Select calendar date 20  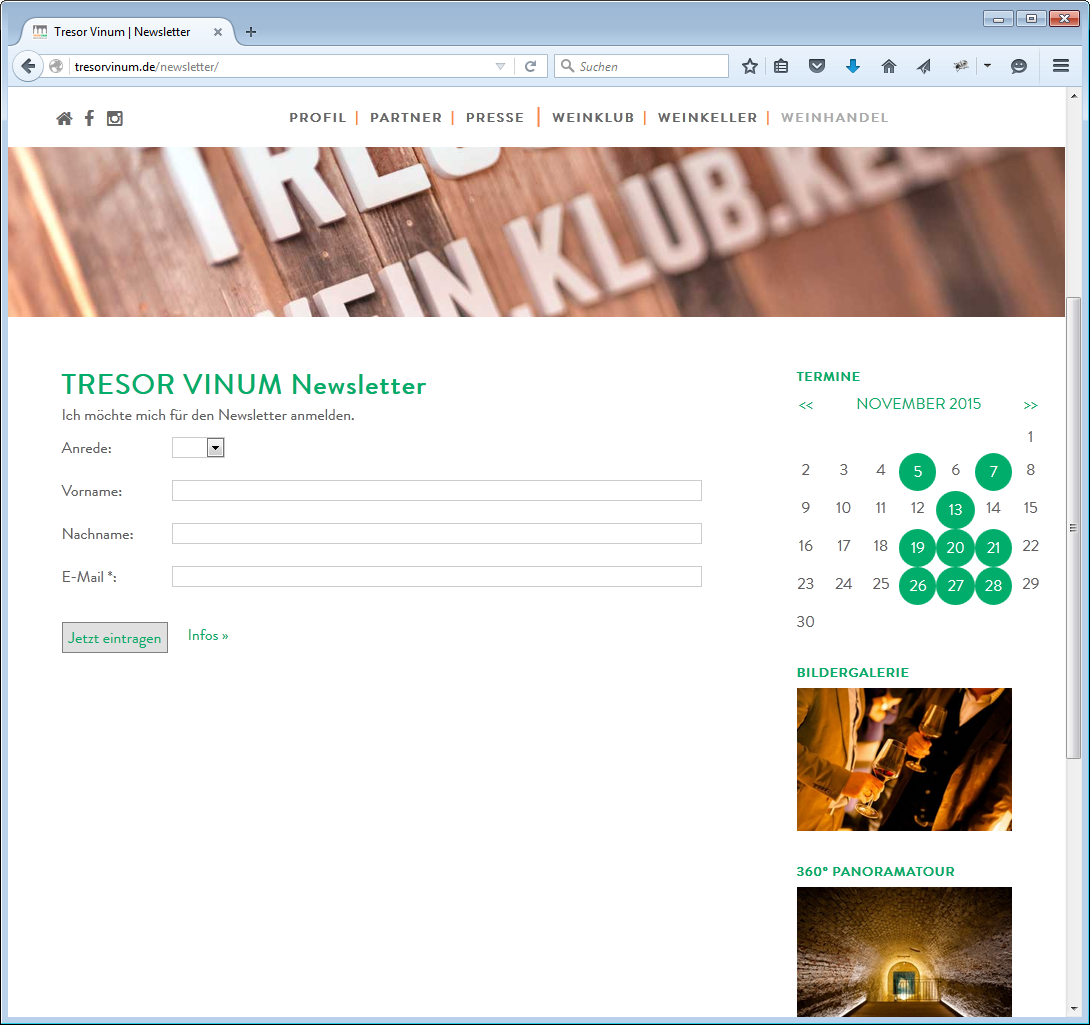955,548
